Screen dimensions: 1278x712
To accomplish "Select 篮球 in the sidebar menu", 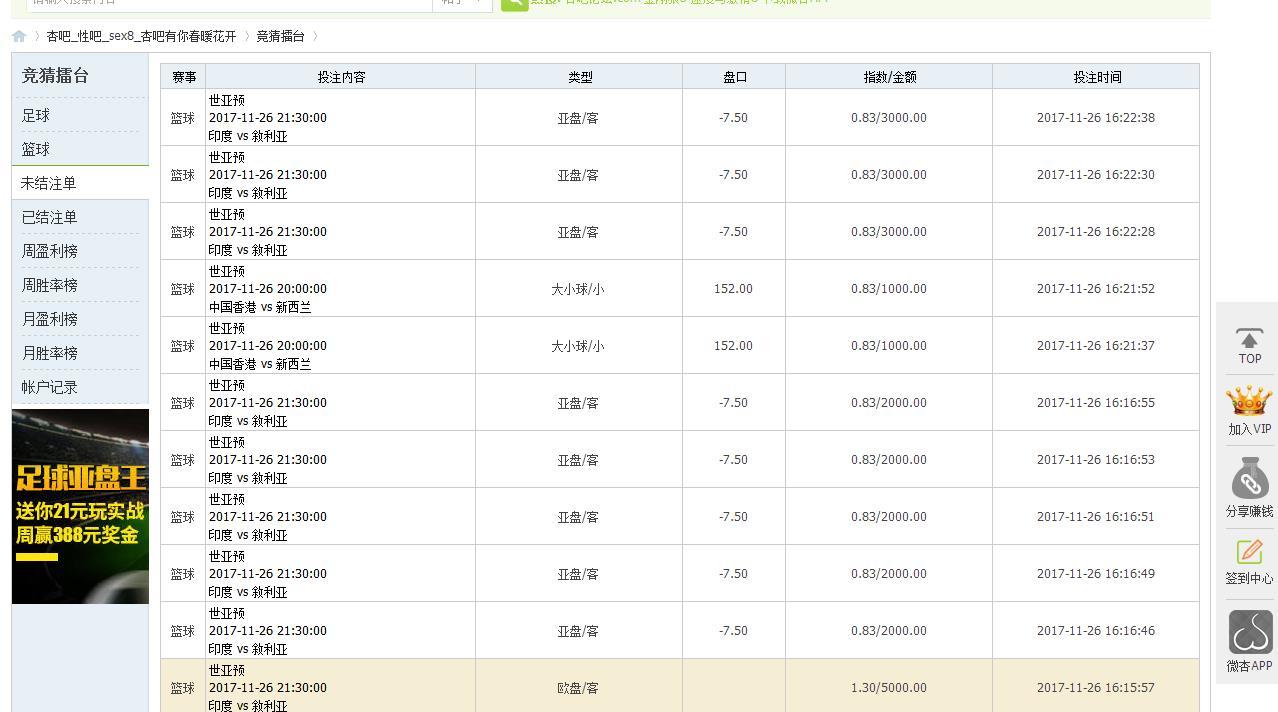I will pyautogui.click(x=36, y=150).
